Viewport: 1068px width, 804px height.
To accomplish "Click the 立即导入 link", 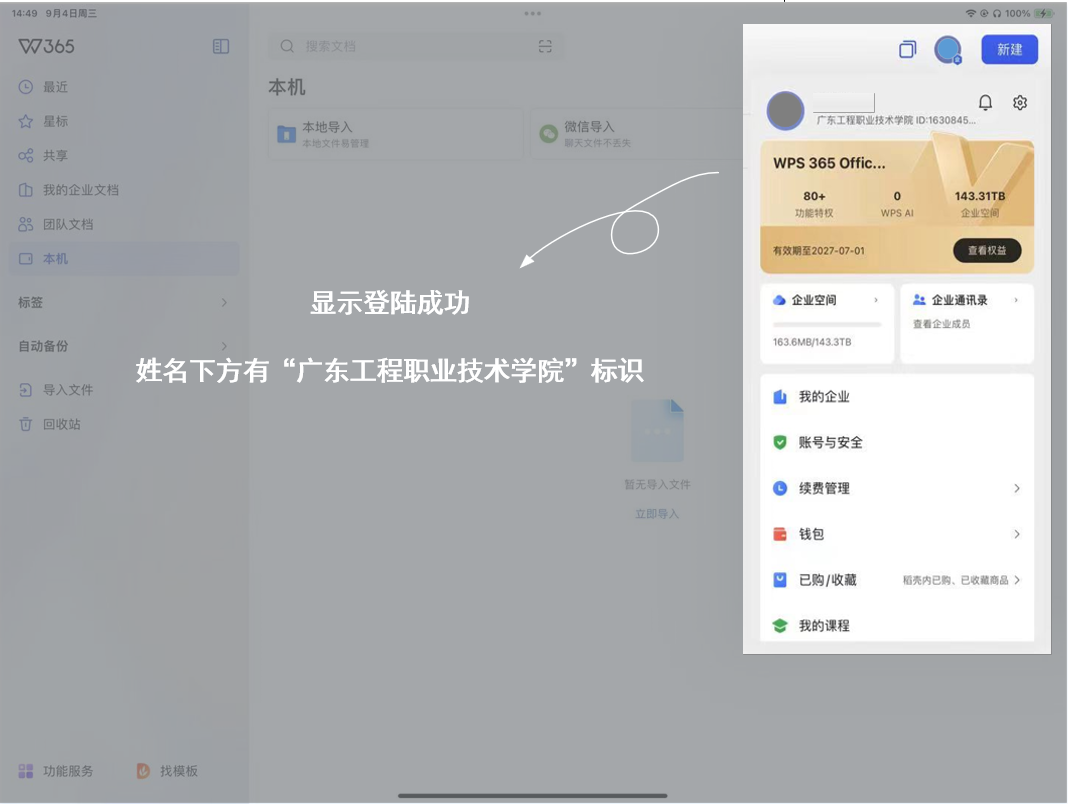I will pyautogui.click(x=656, y=514).
